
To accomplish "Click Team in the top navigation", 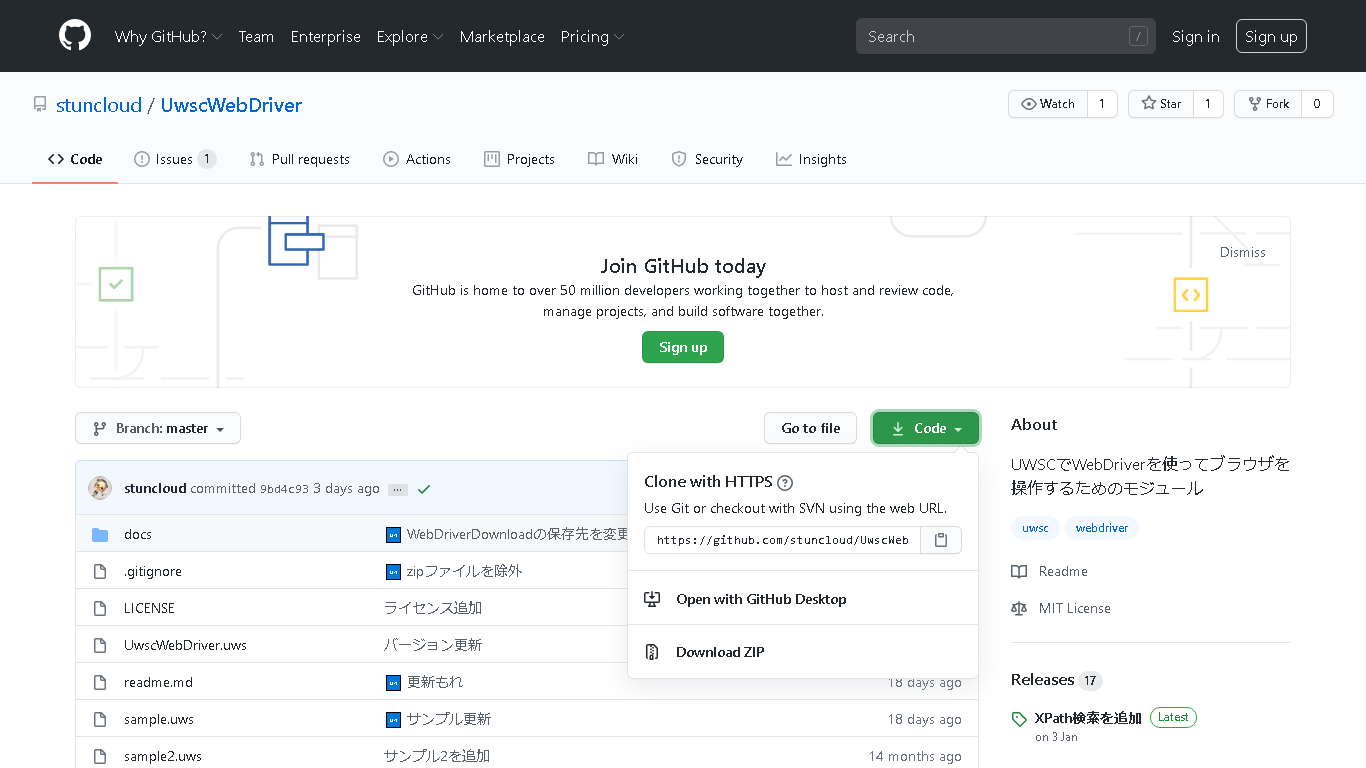I will coord(256,36).
